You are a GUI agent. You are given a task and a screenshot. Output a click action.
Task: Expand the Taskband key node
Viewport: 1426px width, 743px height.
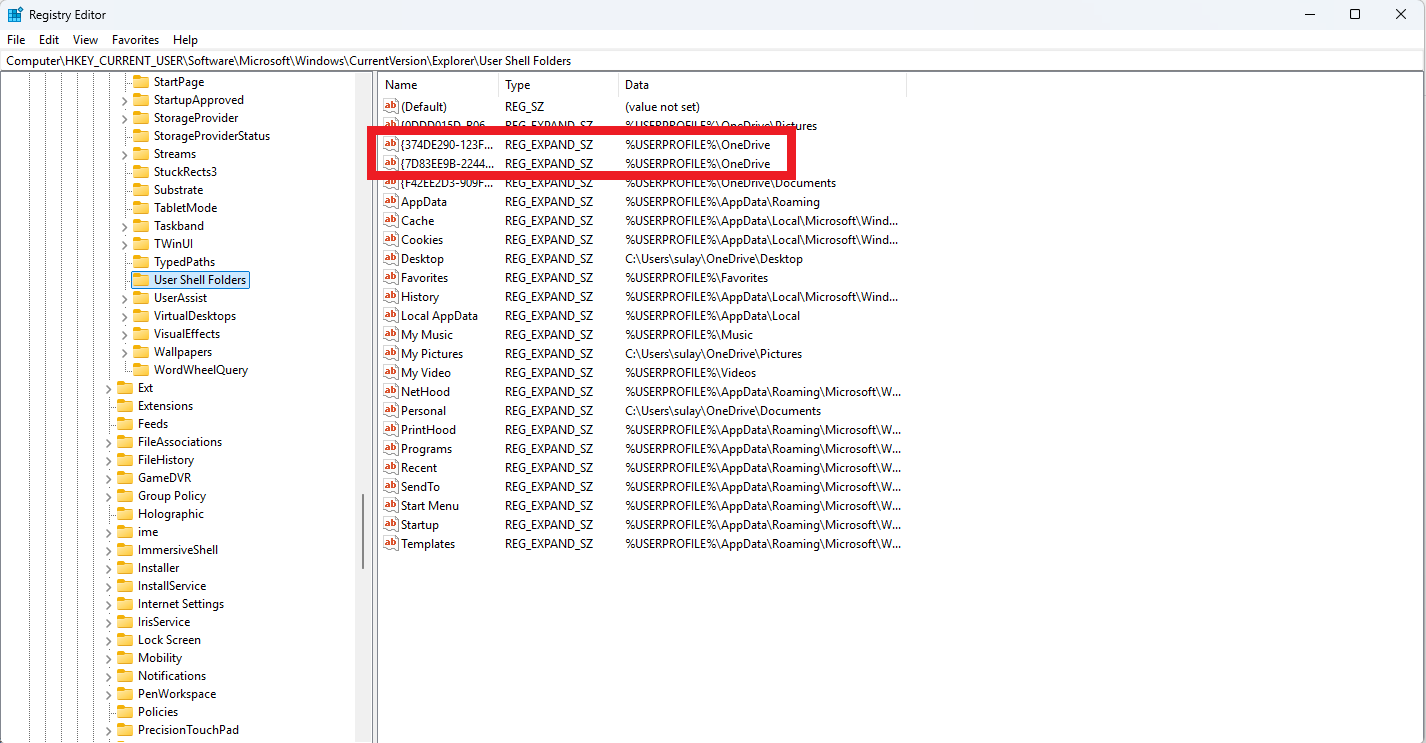(x=125, y=226)
